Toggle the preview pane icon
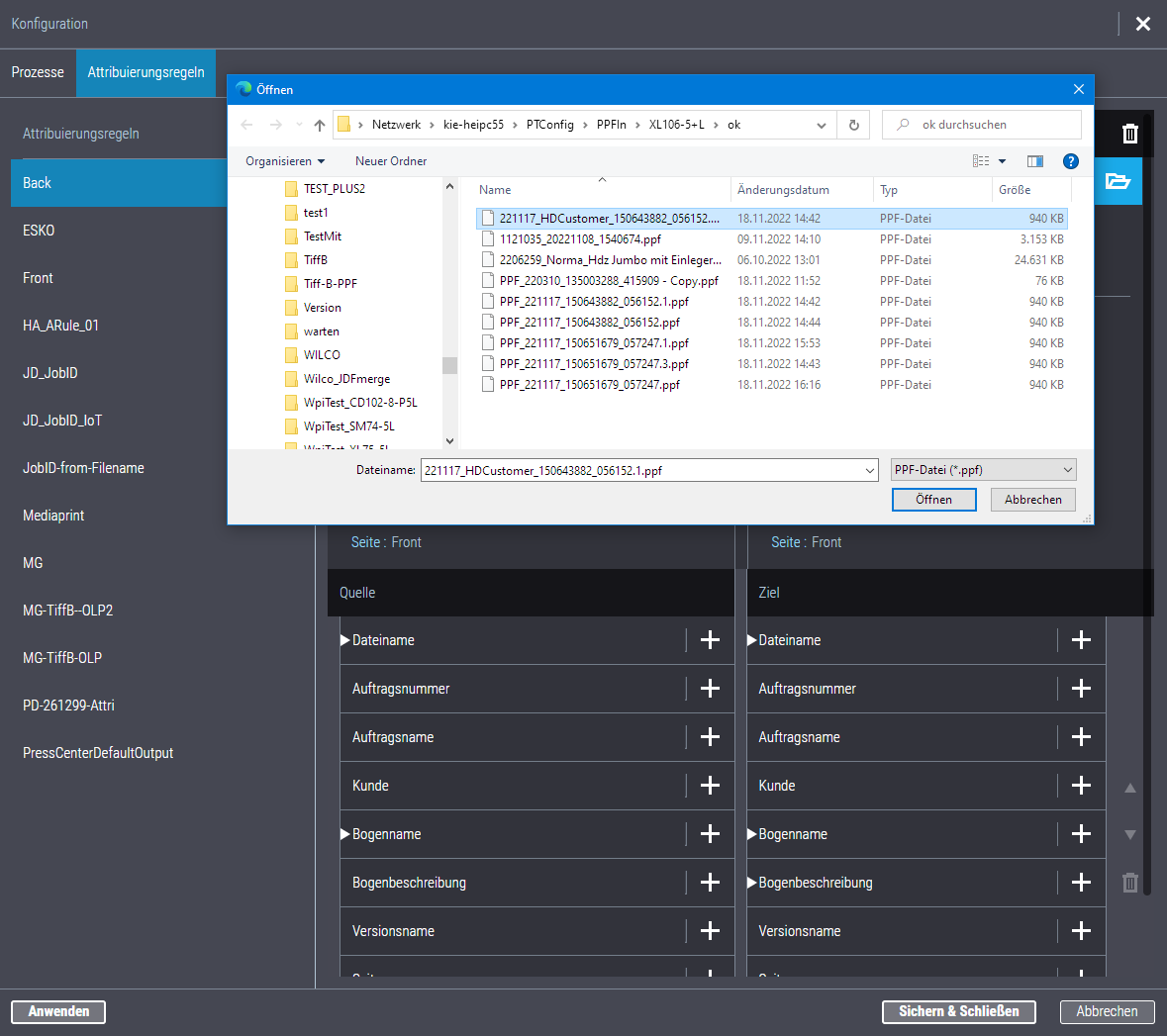Screen dimensions: 1167x1036 tap(1035, 161)
